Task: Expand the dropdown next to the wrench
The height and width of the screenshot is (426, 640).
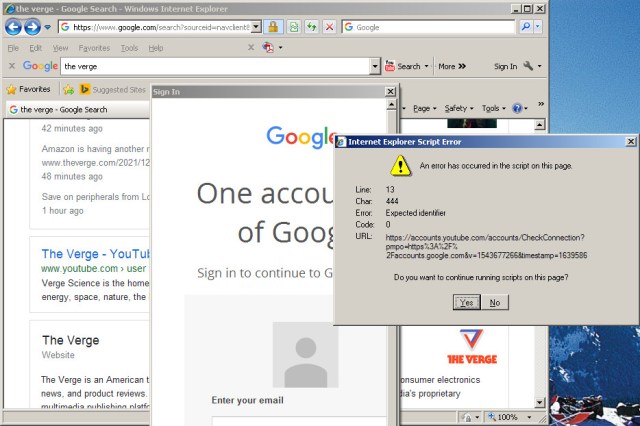Action: 539,66
